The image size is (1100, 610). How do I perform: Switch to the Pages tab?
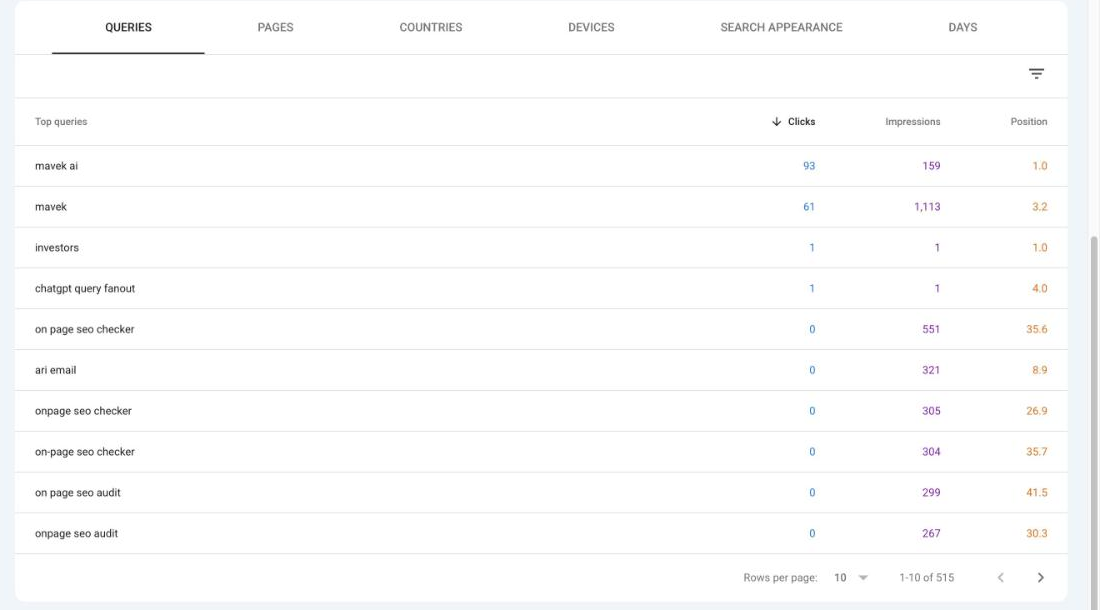tap(275, 27)
